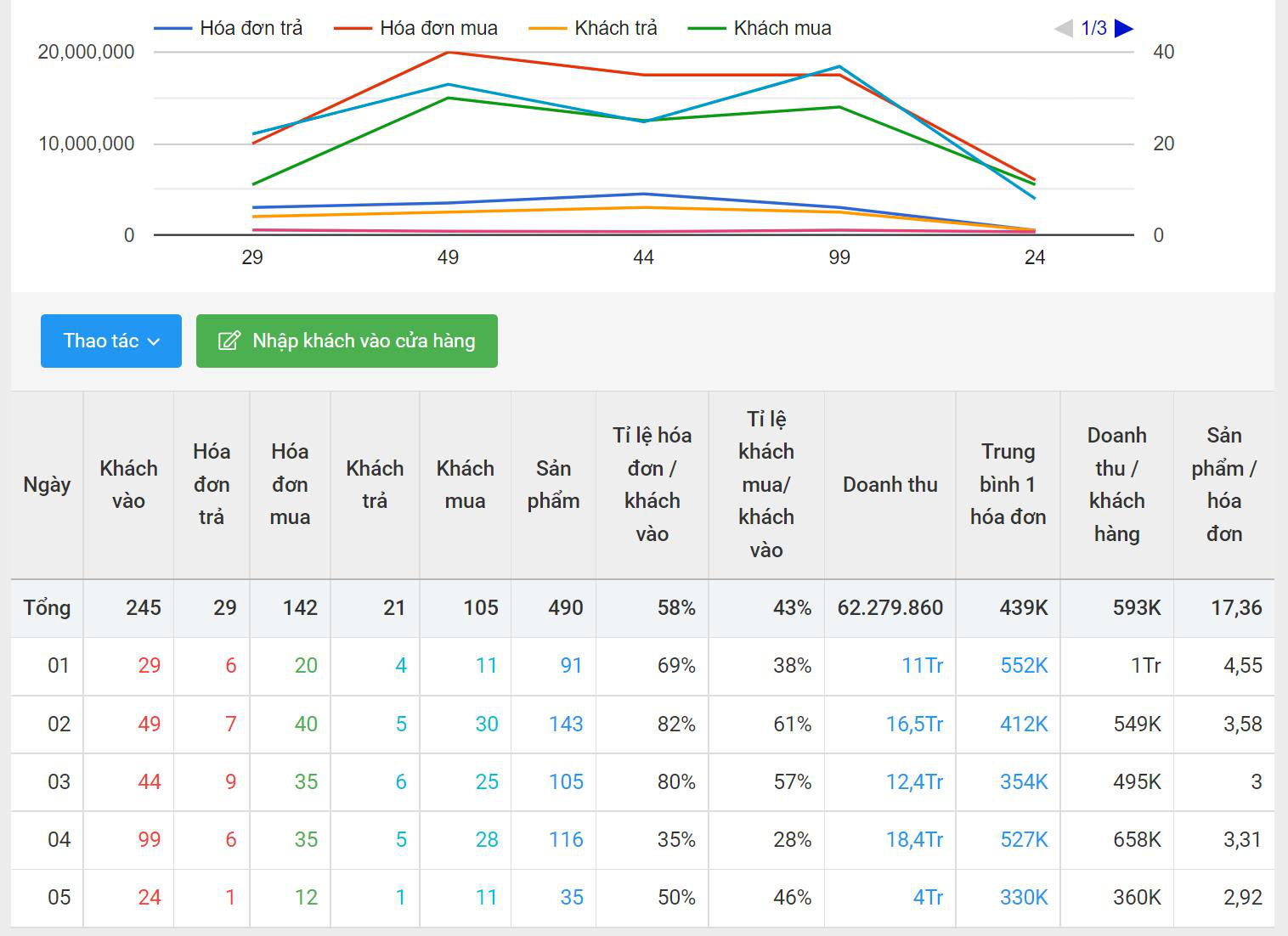Viewport: 1288px width, 936px height.
Task: Click product count 116 for day 04
Action: pyautogui.click(x=566, y=839)
